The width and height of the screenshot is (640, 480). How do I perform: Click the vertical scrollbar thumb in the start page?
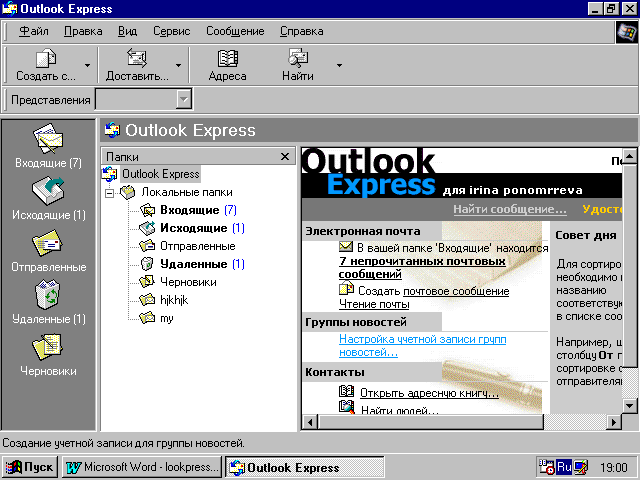point(630,265)
